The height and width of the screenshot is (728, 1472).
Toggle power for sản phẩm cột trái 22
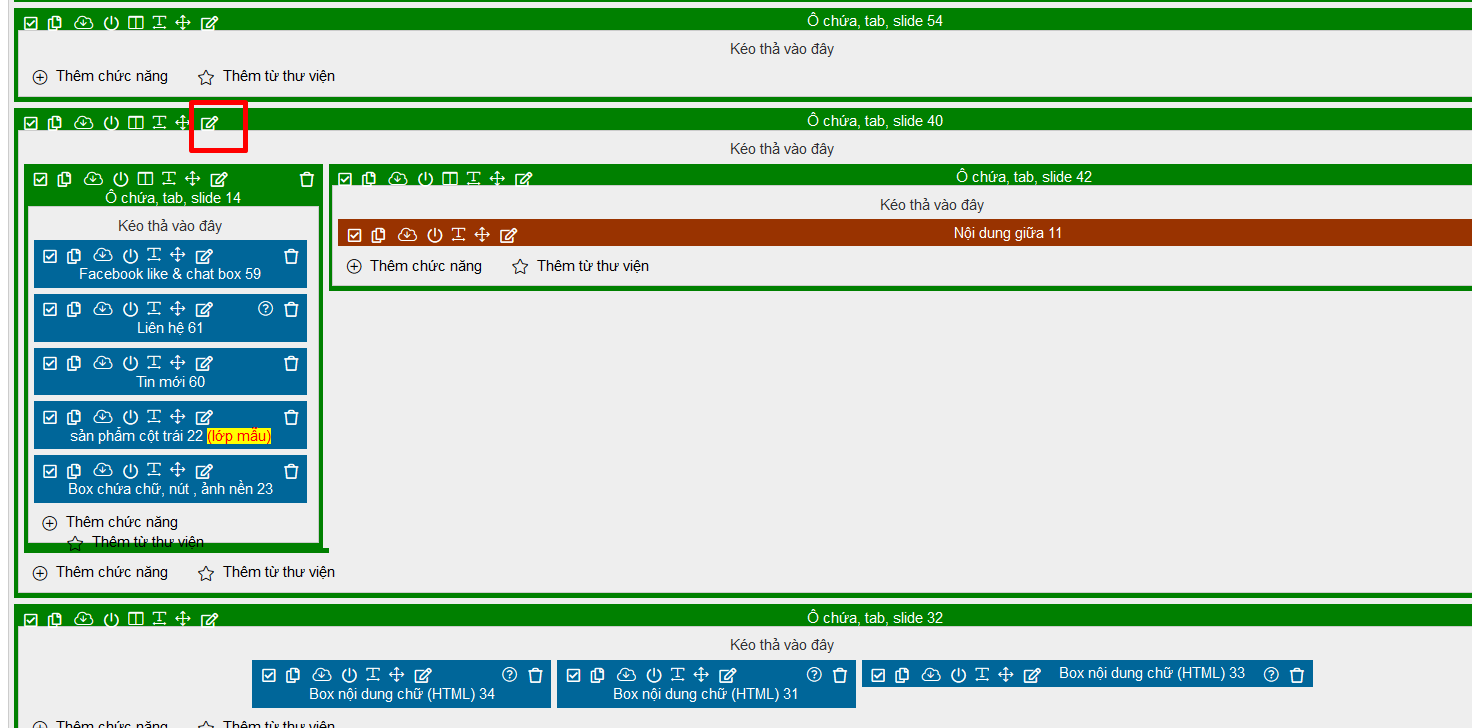[130, 417]
